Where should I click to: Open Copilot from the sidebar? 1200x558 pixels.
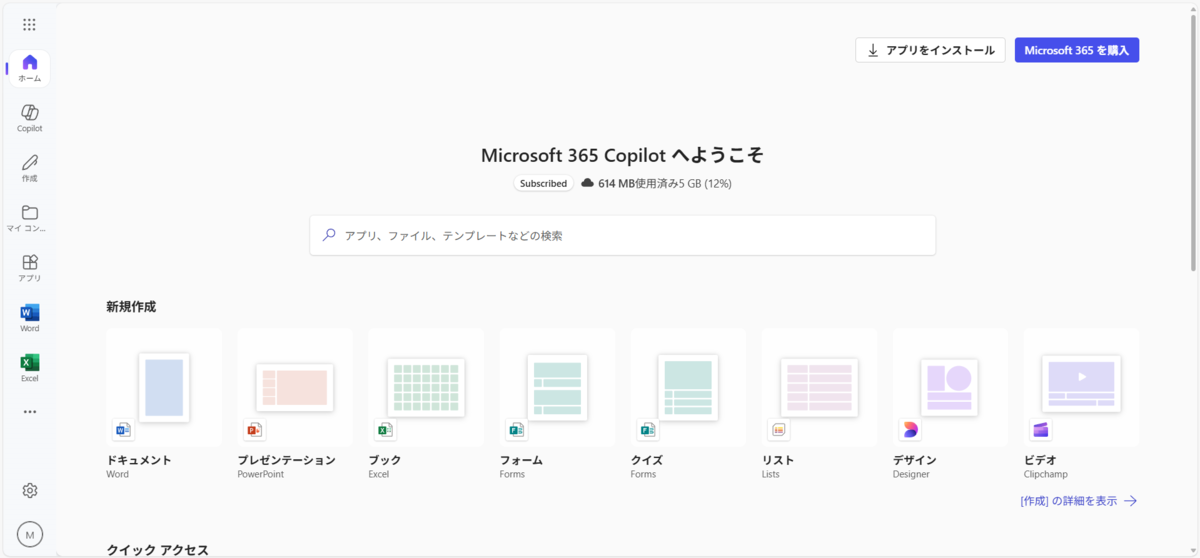coord(30,119)
